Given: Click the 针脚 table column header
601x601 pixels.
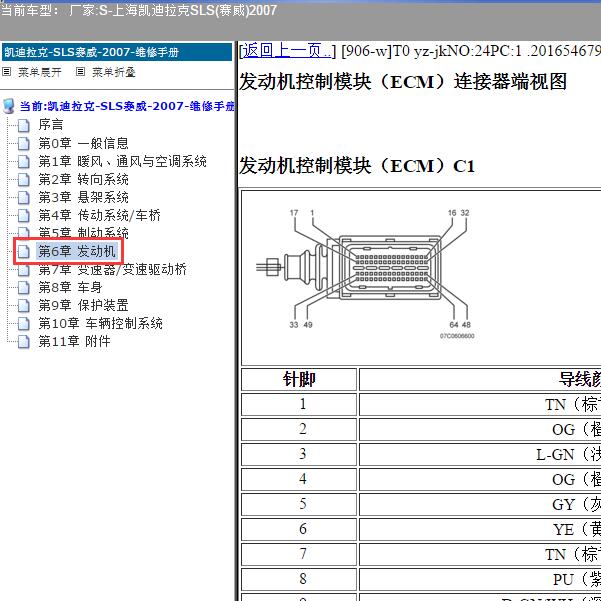Looking at the screenshot, I should coord(299,379).
